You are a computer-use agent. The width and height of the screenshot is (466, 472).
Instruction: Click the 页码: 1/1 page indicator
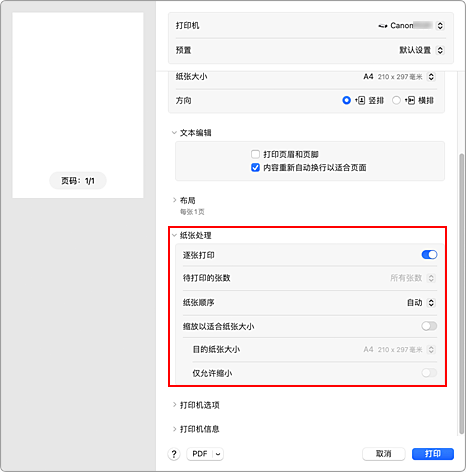(78, 181)
